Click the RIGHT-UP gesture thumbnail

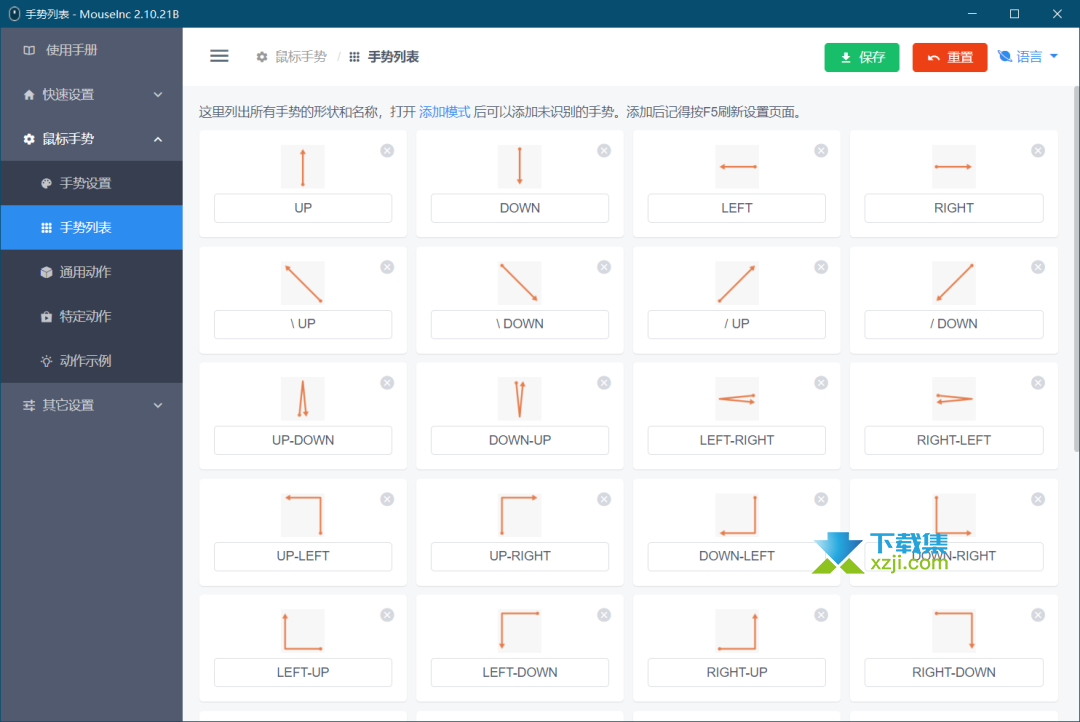coord(737,631)
